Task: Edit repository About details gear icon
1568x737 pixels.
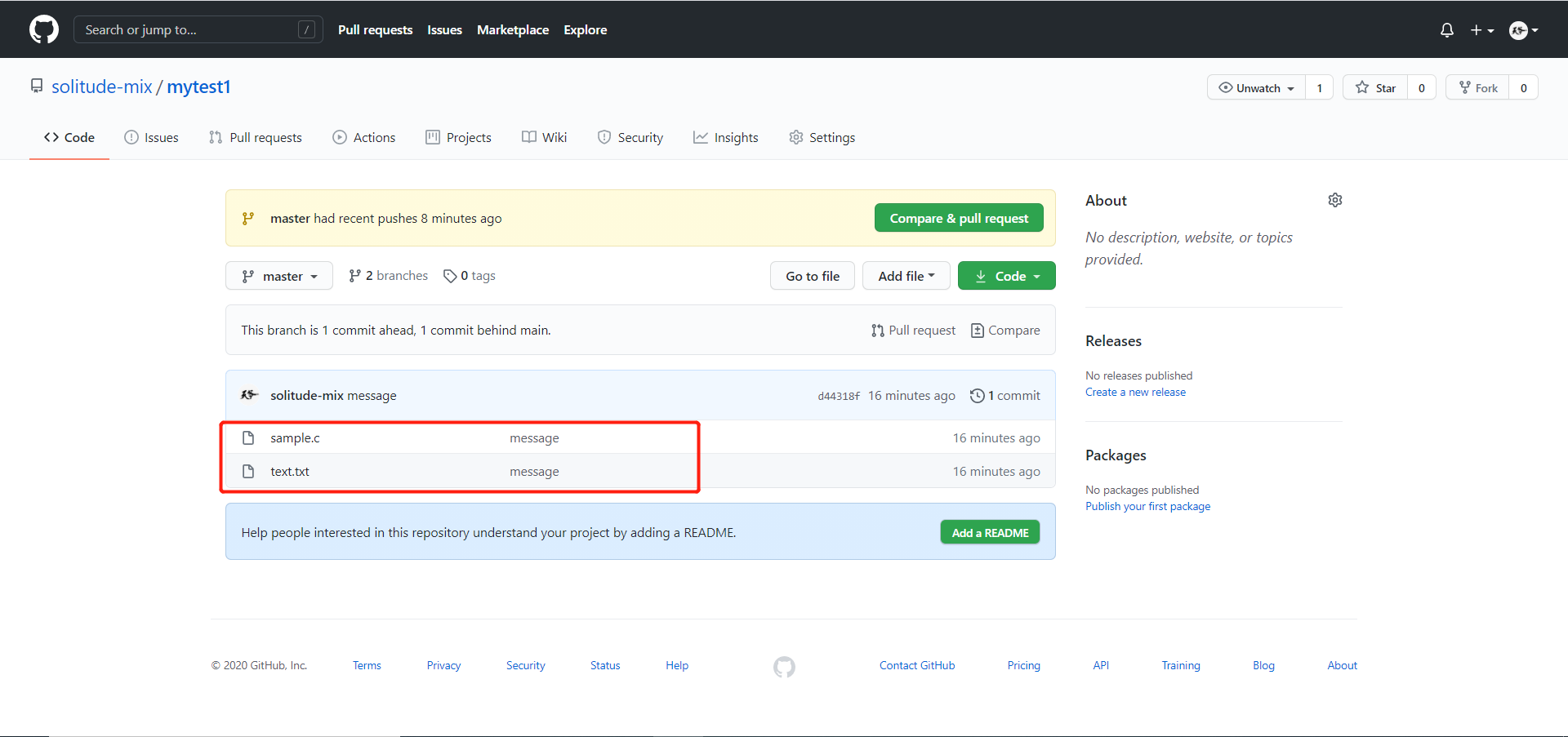Action: (1335, 200)
